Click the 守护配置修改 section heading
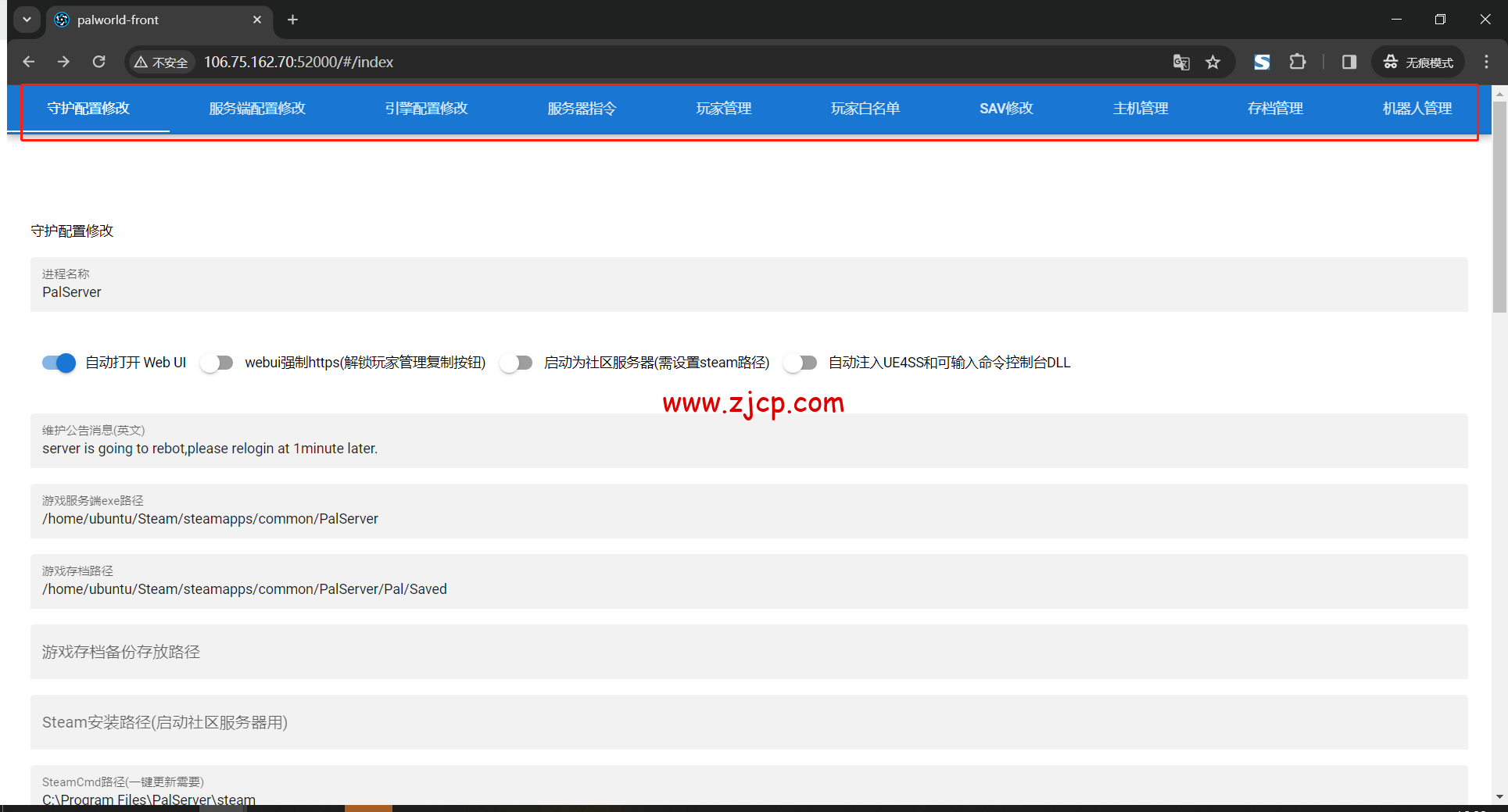Image resolution: width=1508 pixels, height=812 pixels. [x=72, y=231]
